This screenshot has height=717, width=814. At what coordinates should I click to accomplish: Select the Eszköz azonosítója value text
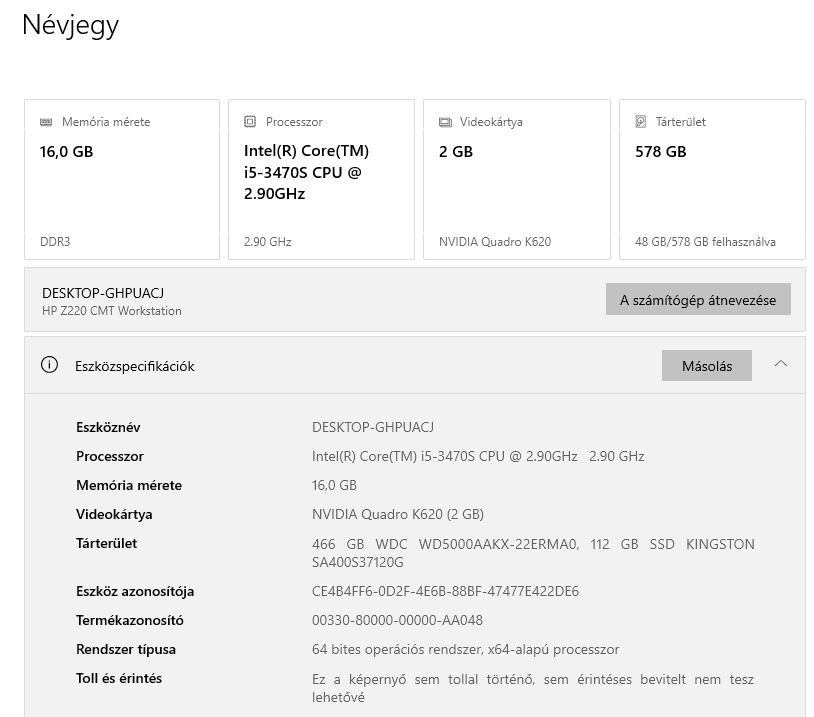click(445, 591)
